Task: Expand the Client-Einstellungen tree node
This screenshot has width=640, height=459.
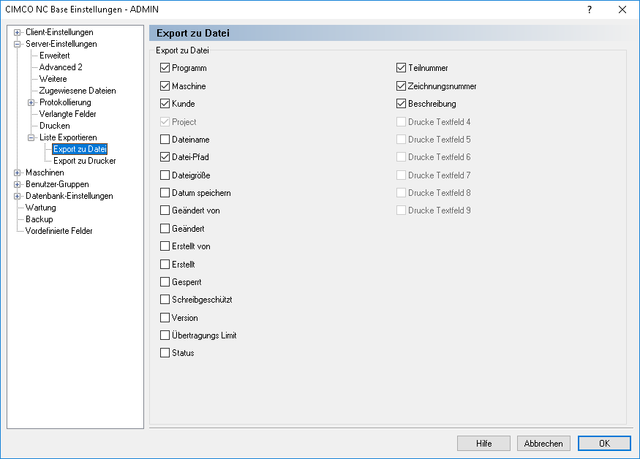Action: [17, 32]
